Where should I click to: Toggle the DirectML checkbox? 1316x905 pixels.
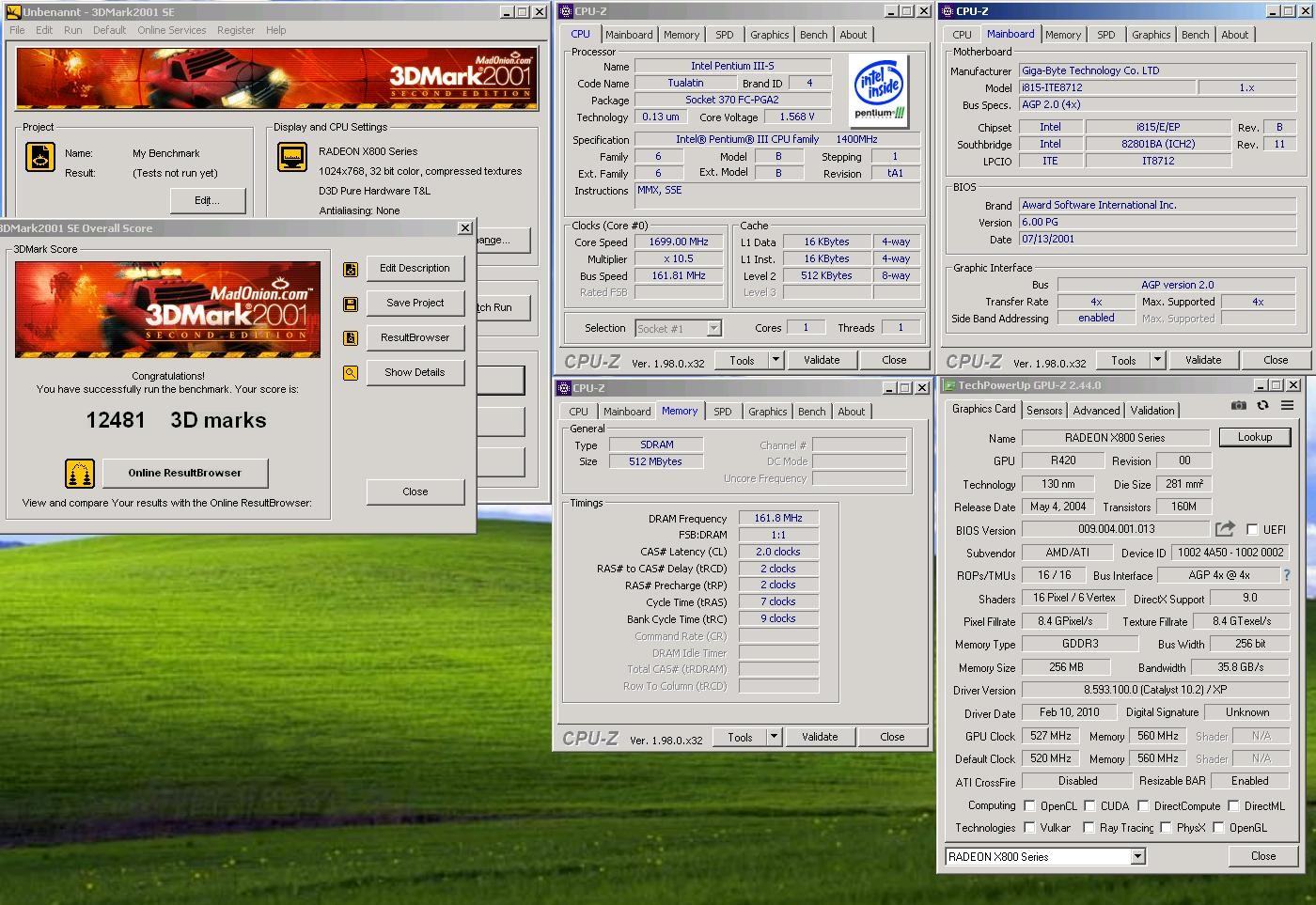[x=1233, y=805]
